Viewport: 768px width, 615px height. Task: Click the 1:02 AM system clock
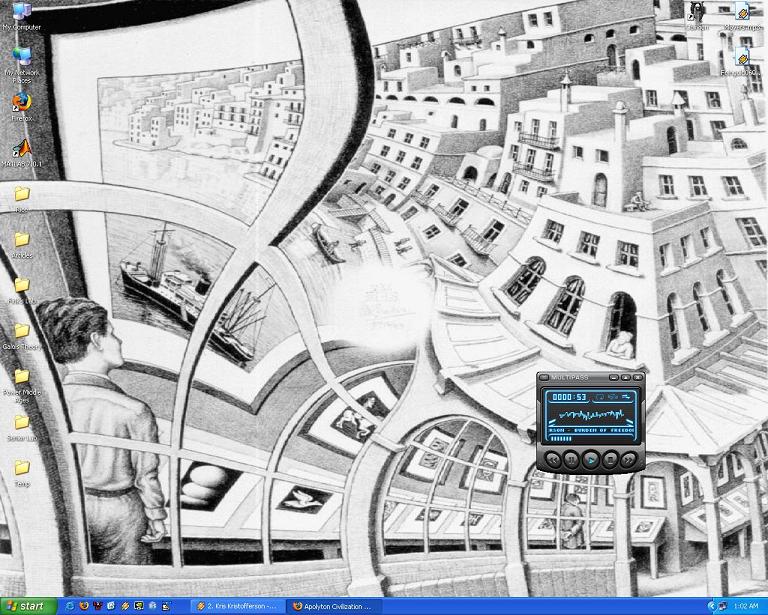746,607
